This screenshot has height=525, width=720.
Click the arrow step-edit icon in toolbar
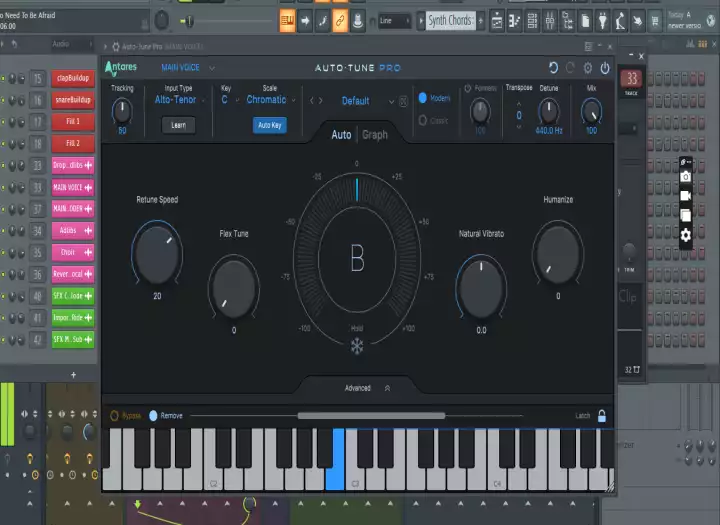[x=305, y=21]
